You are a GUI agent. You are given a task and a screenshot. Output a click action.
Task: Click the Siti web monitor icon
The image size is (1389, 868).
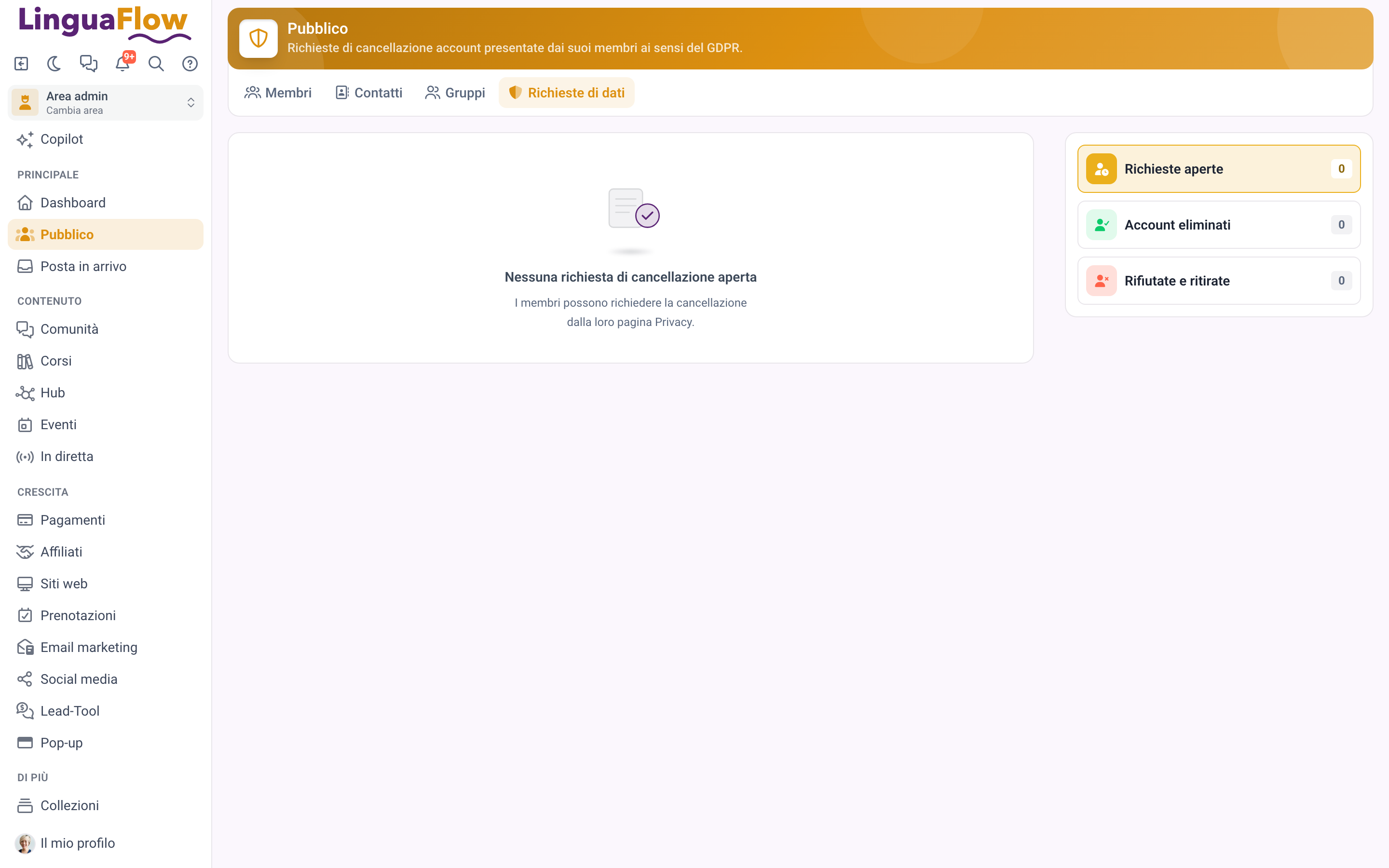(x=25, y=584)
